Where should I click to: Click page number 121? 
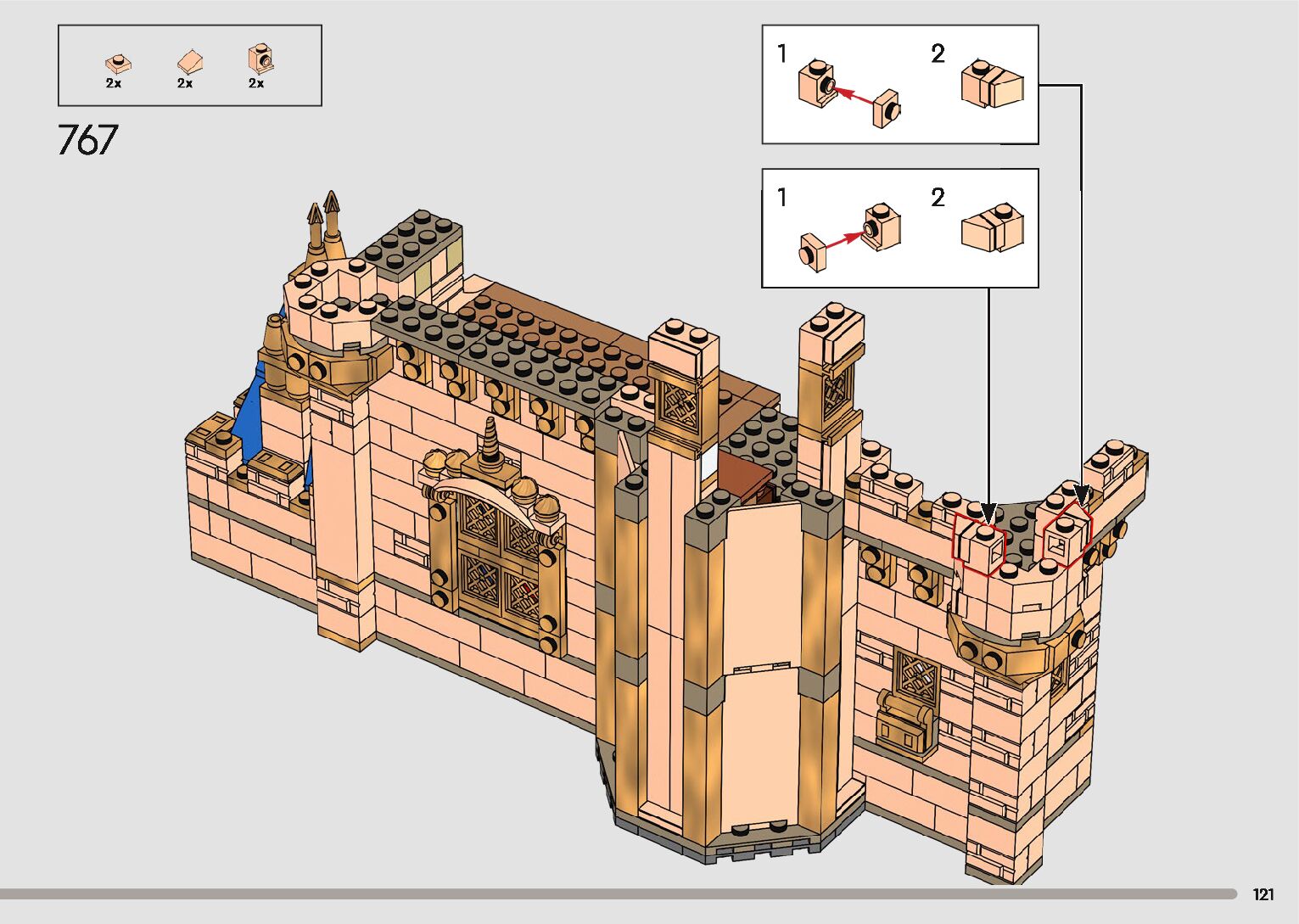tap(1263, 894)
